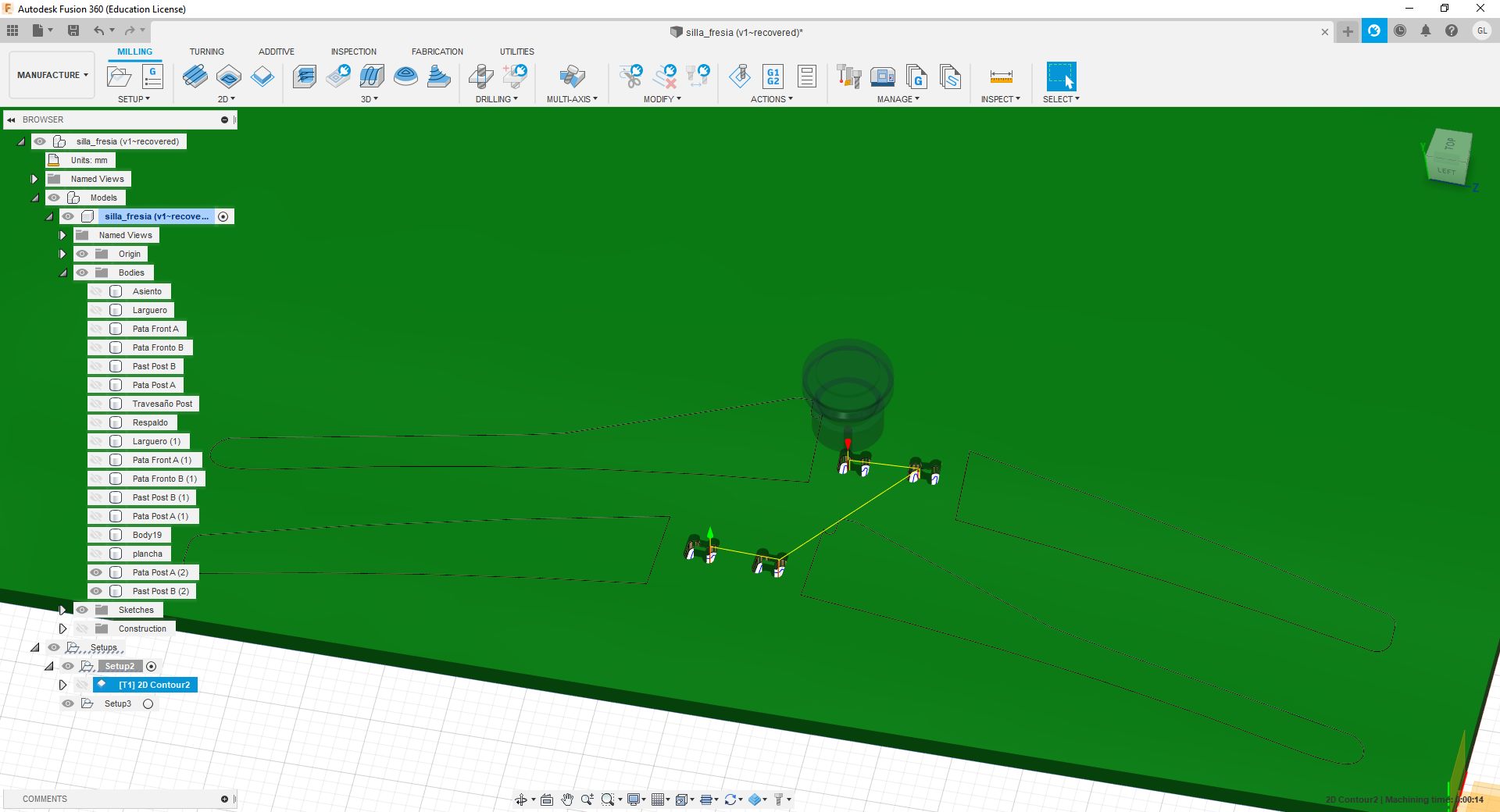Click the New Setup icon
1500x812 pixels.
[x=119, y=77]
